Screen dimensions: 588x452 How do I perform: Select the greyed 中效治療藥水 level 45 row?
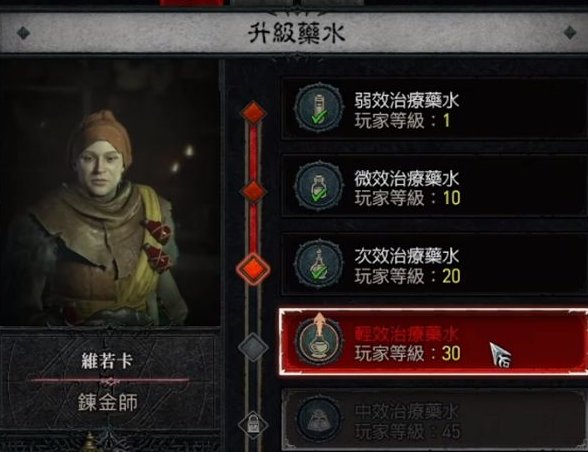[x=435, y=420]
